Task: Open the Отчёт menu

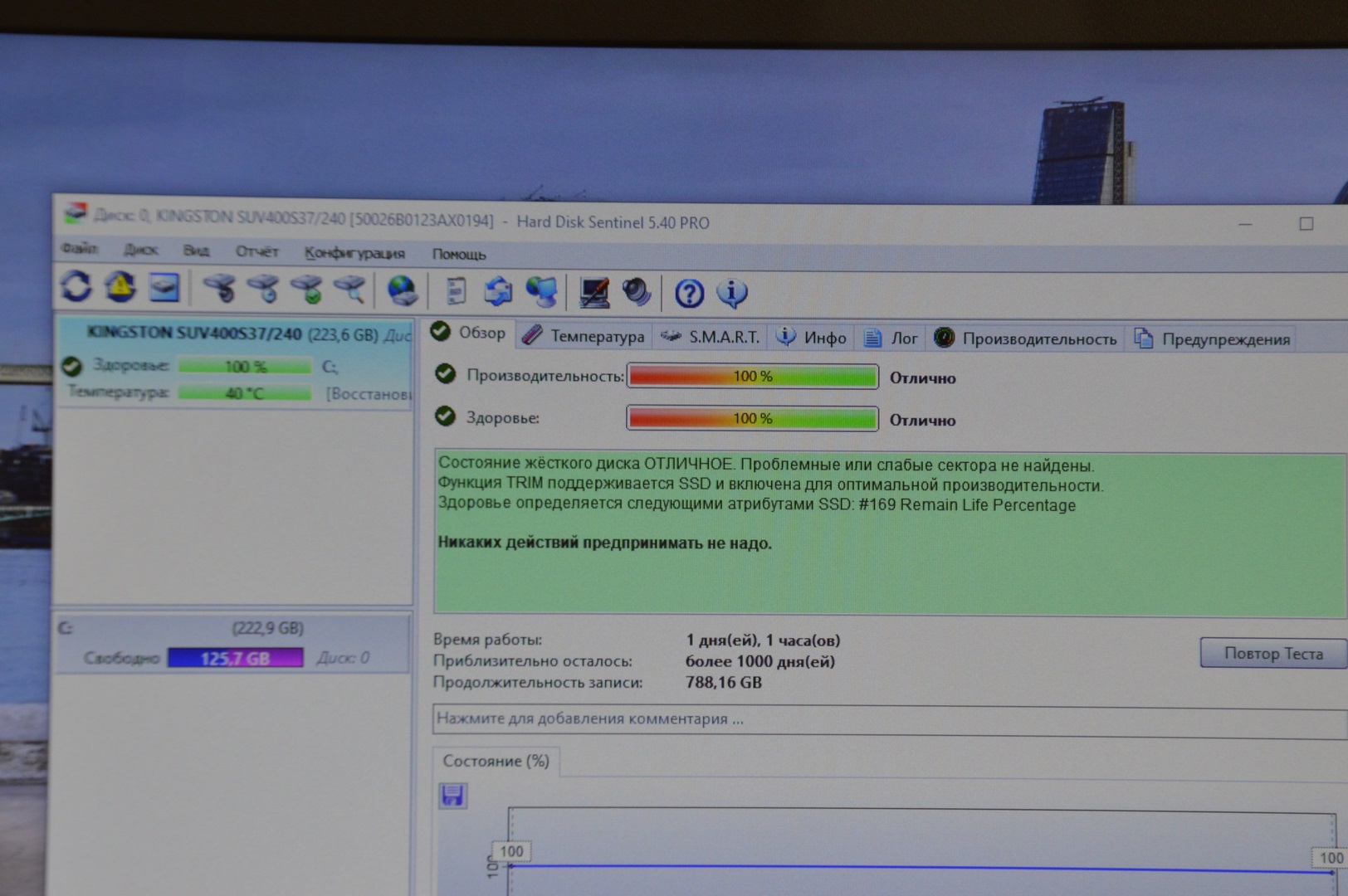Action: click(x=256, y=251)
